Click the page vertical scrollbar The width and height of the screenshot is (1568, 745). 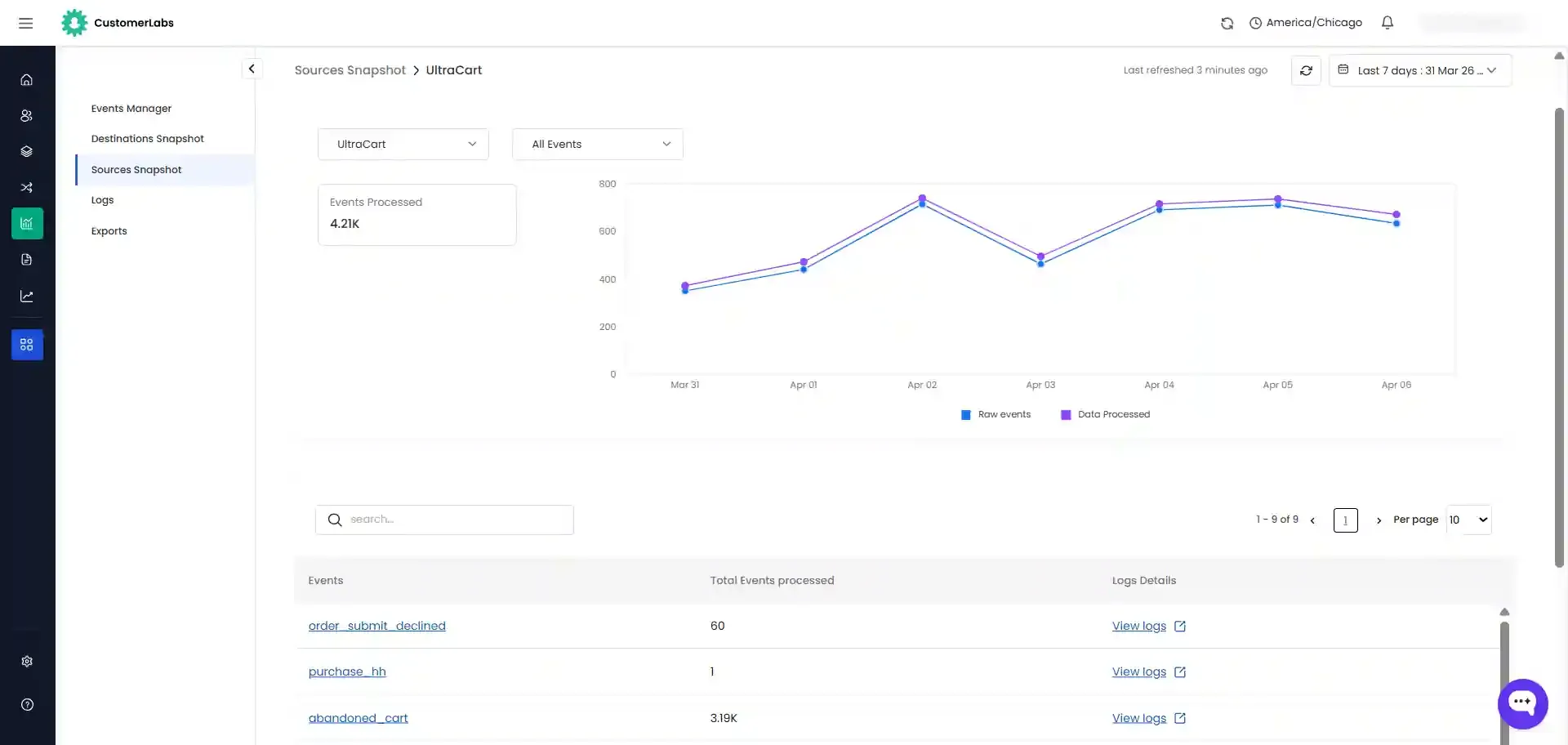1559,337
